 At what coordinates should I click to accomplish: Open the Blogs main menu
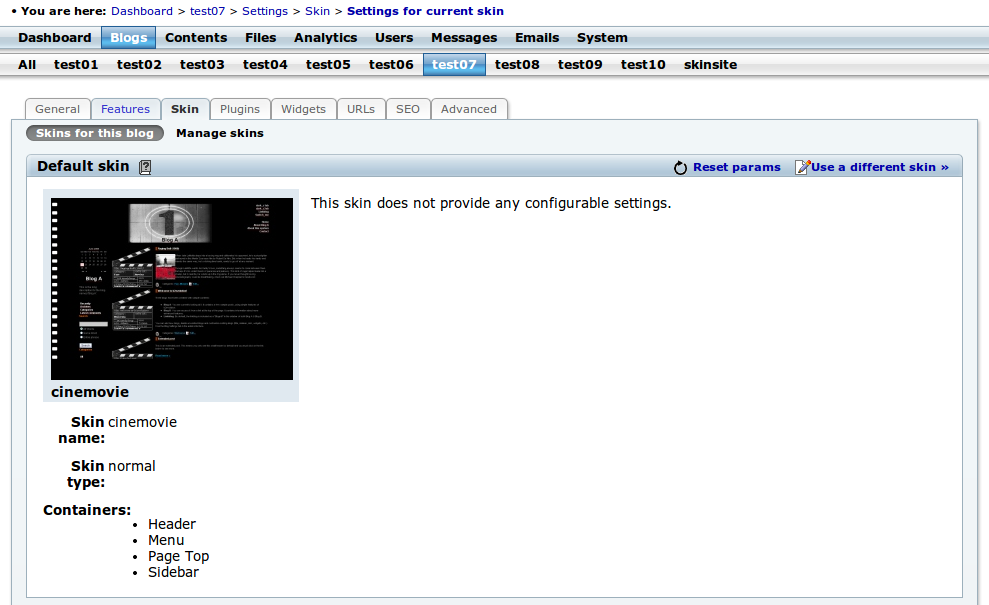tap(129, 38)
